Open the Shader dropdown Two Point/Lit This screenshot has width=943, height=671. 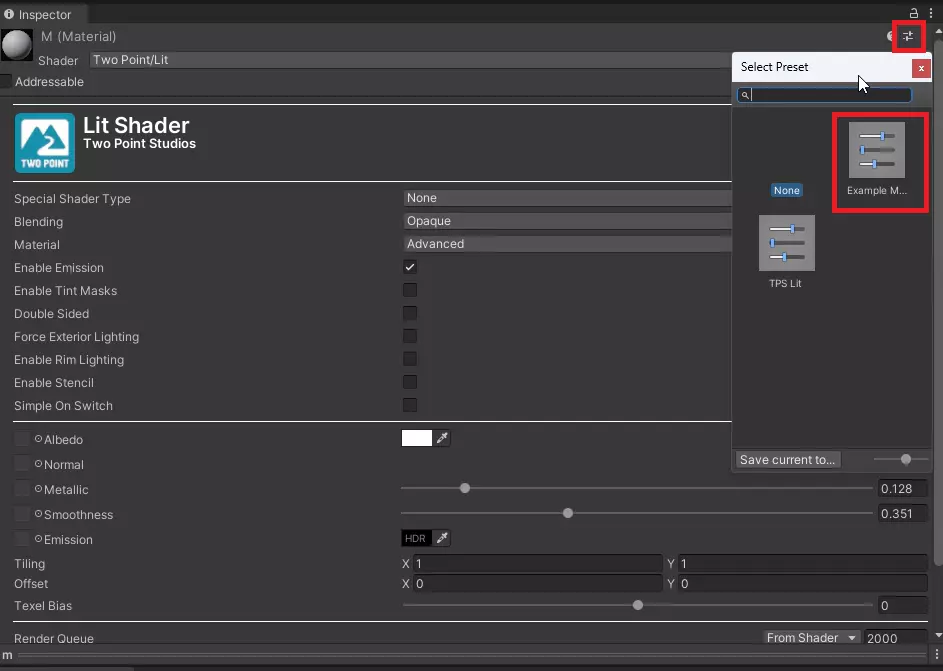[x=410, y=60]
